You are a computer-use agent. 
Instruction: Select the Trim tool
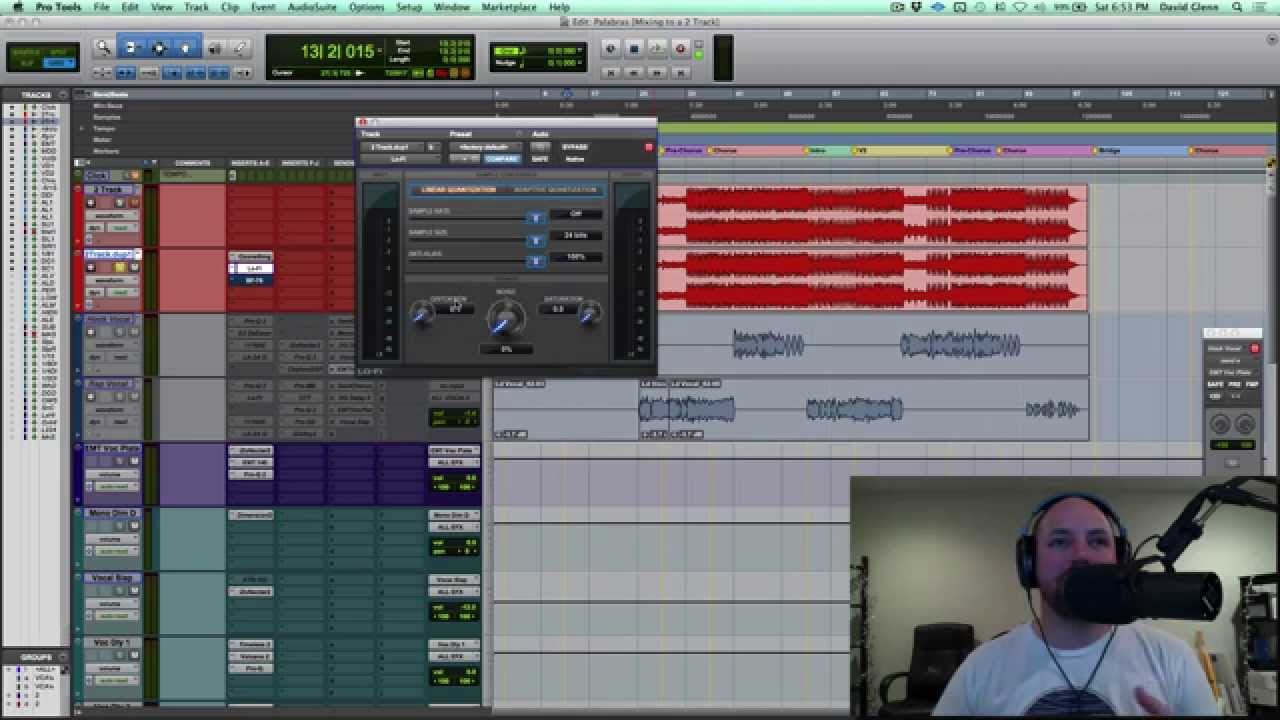pos(131,47)
